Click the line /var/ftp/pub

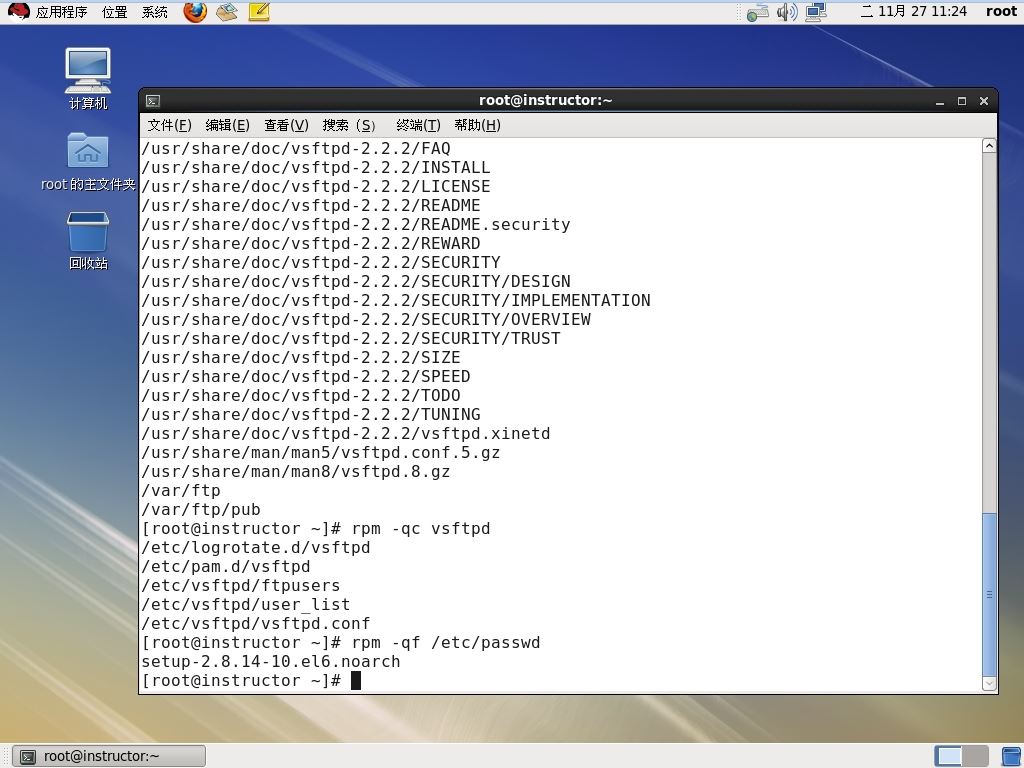tap(201, 510)
